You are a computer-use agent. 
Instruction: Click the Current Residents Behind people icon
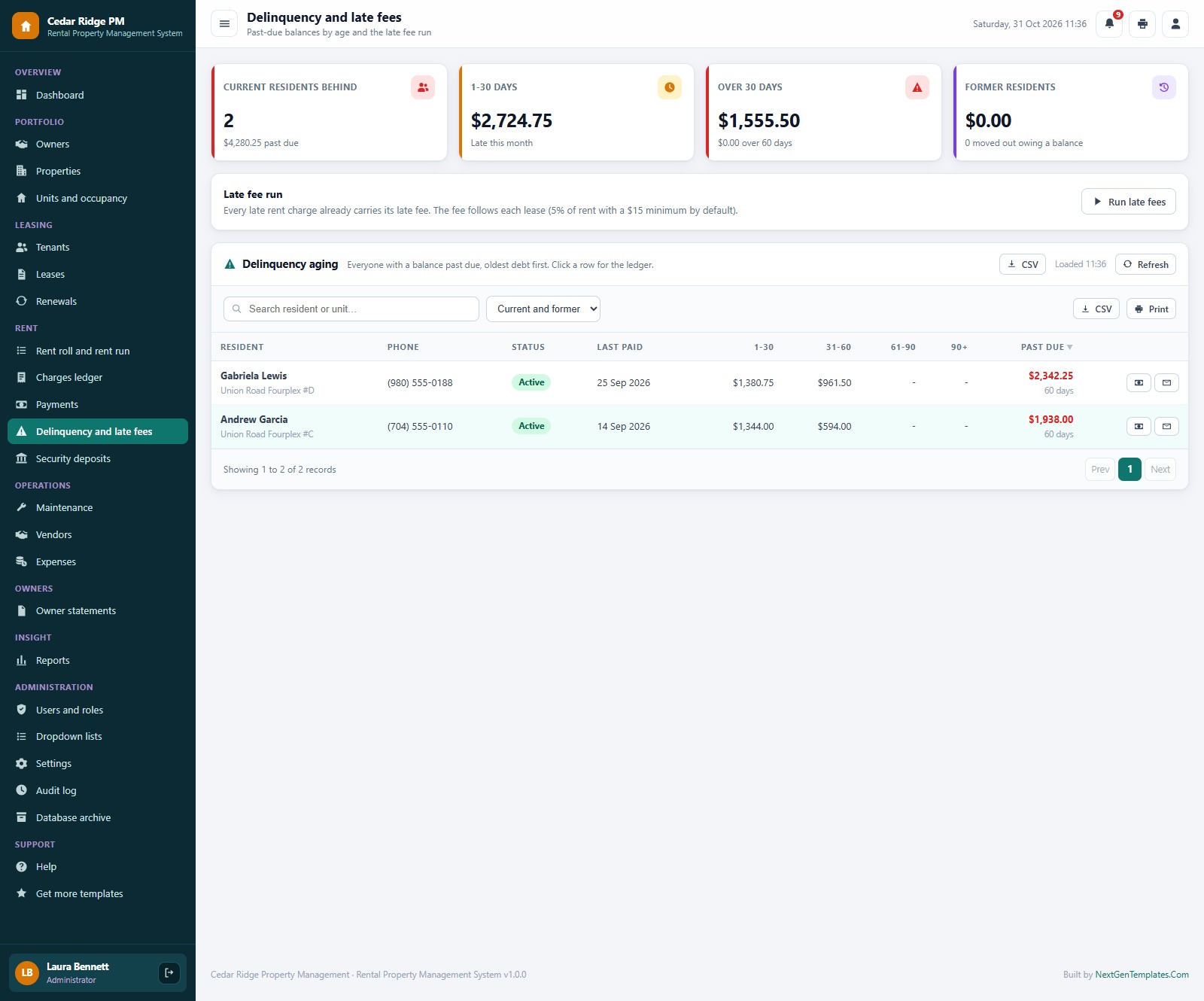[x=423, y=87]
